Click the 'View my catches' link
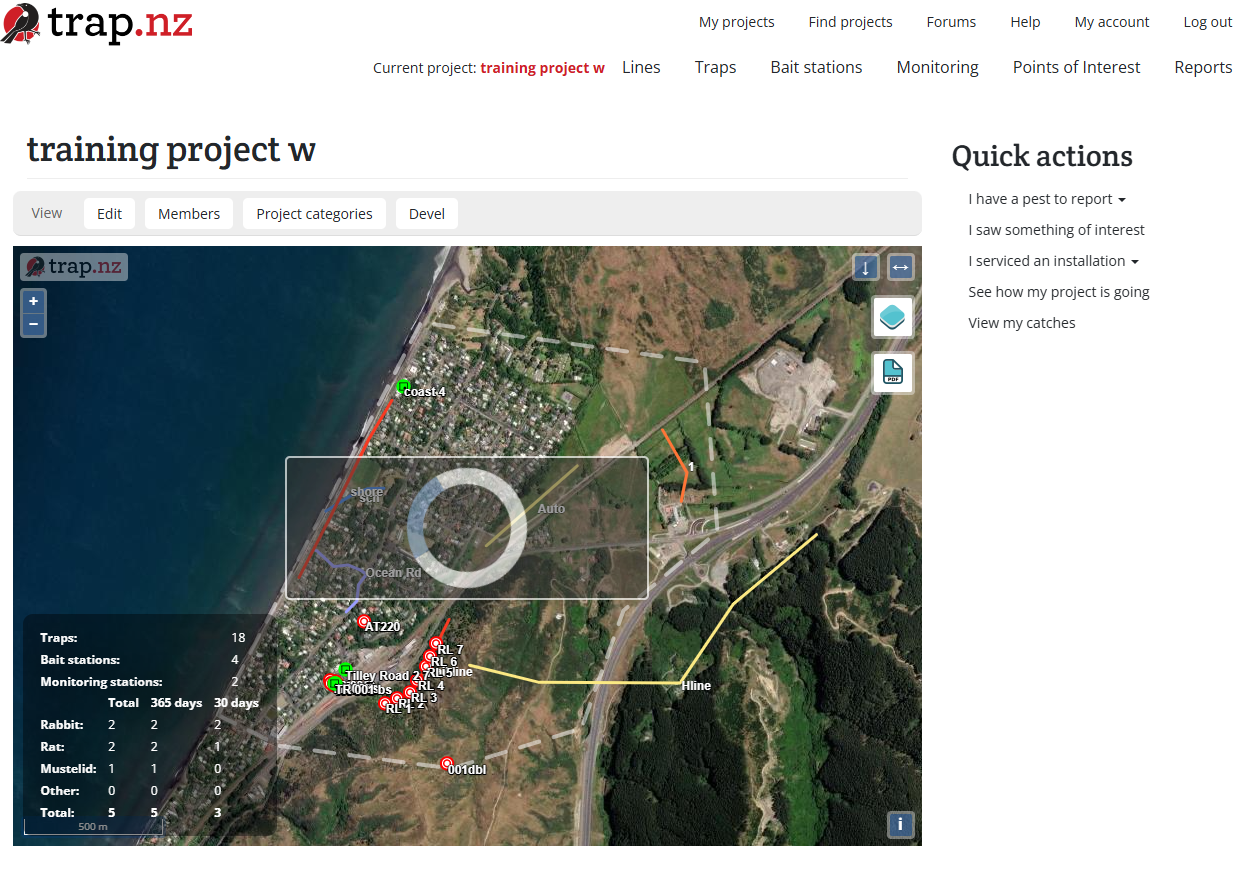The width and height of the screenshot is (1238, 882). [1021, 323]
